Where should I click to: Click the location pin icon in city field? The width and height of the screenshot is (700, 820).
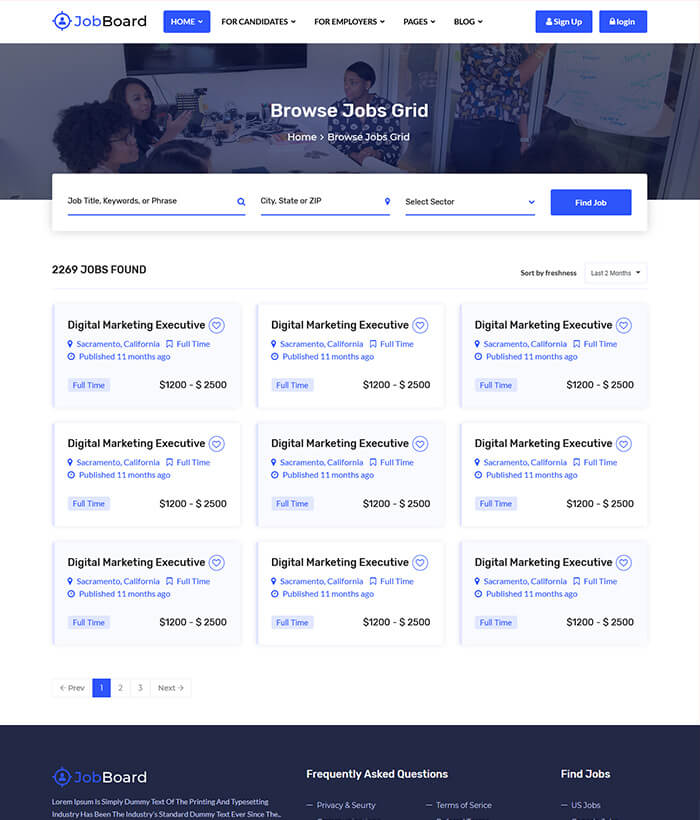pyautogui.click(x=387, y=201)
